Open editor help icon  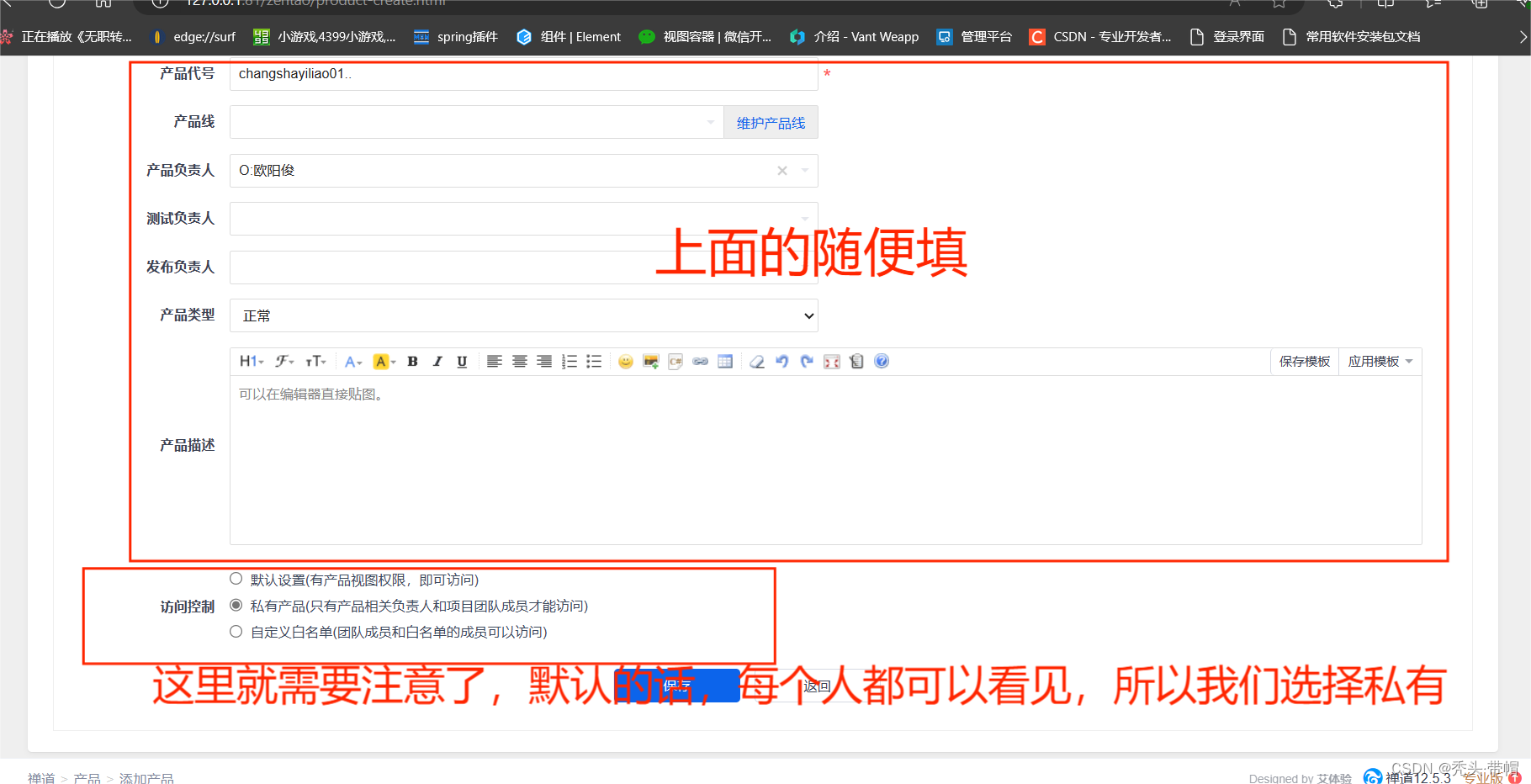[x=882, y=361]
